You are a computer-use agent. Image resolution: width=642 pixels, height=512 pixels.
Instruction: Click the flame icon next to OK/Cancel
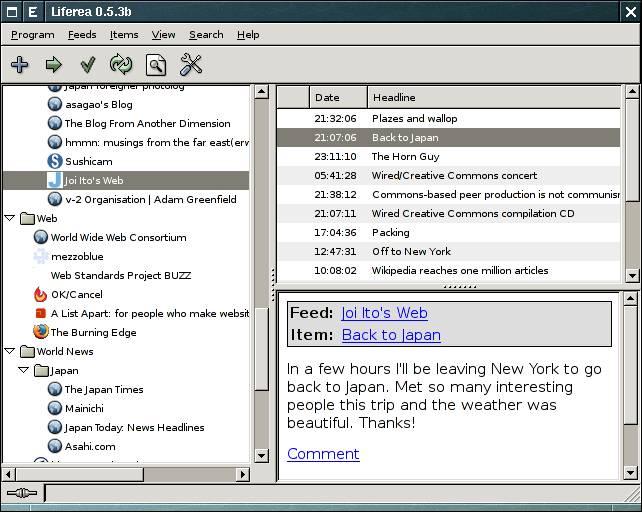click(x=41, y=294)
